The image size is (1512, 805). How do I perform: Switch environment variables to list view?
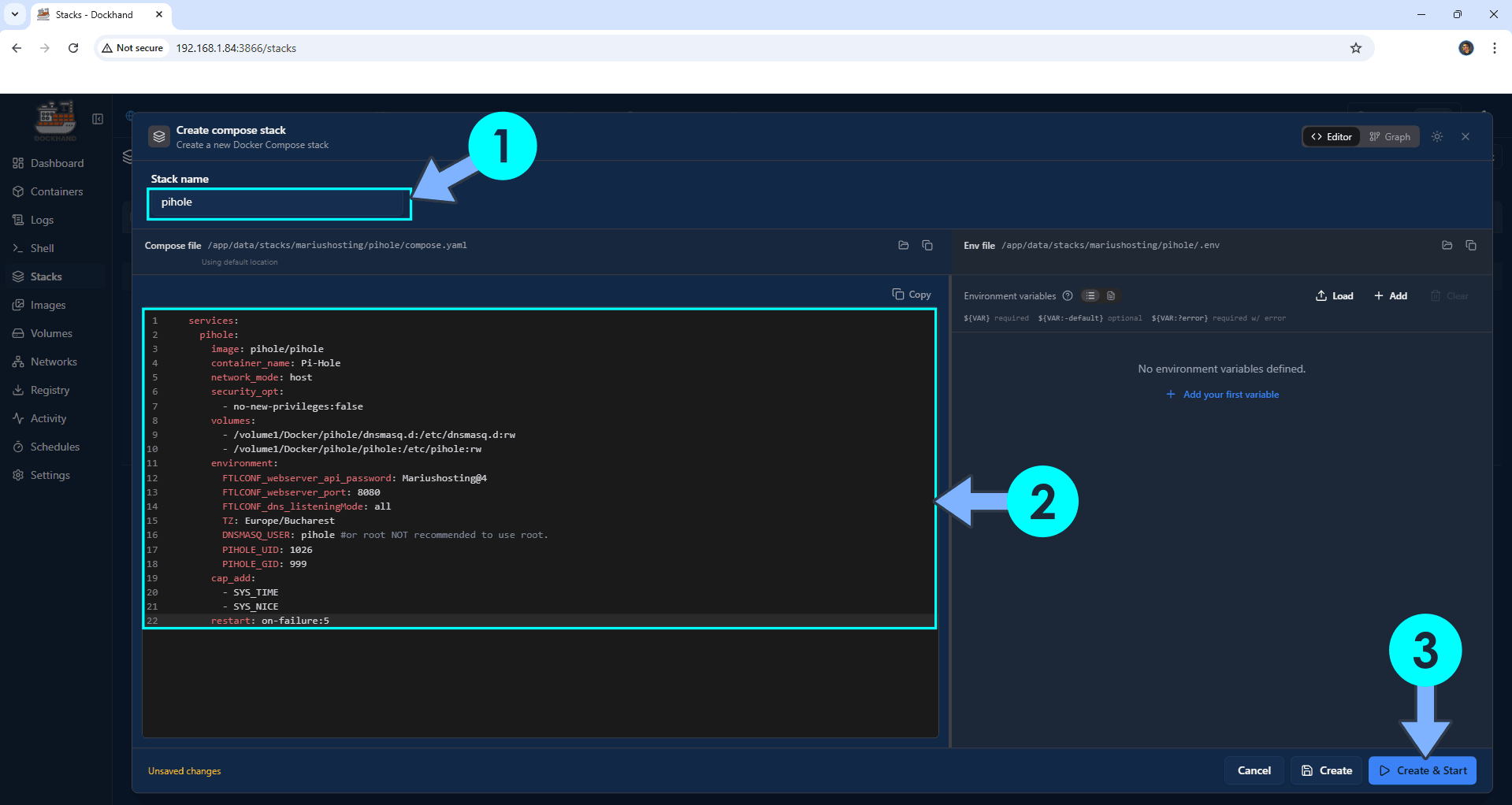[1090, 296]
